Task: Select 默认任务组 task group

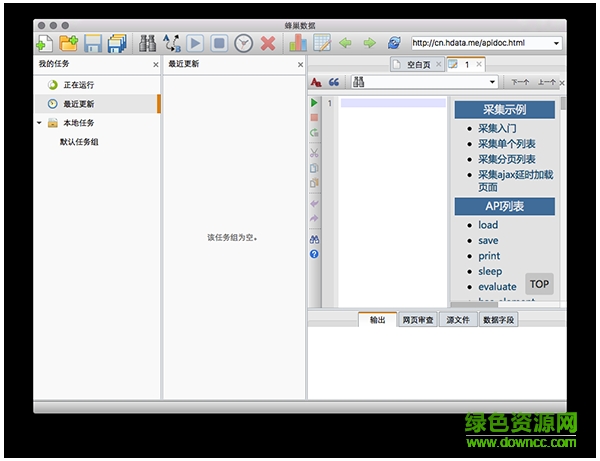Action: pyautogui.click(x=79, y=142)
